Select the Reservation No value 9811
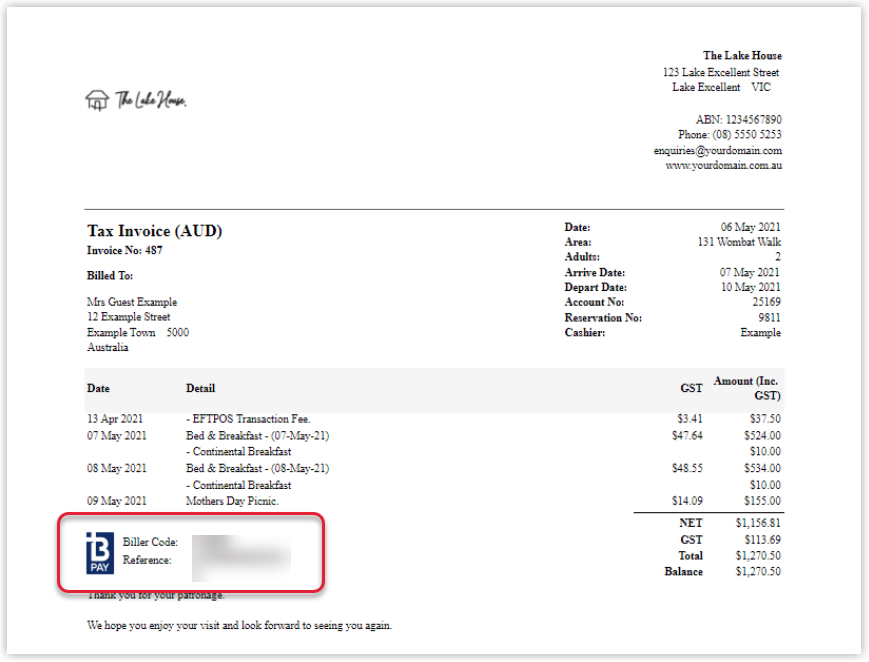869x662 pixels. tap(769, 318)
